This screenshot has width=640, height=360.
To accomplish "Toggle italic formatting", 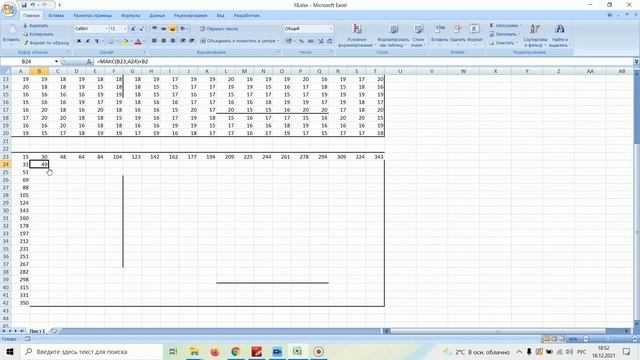I will coord(88,41).
